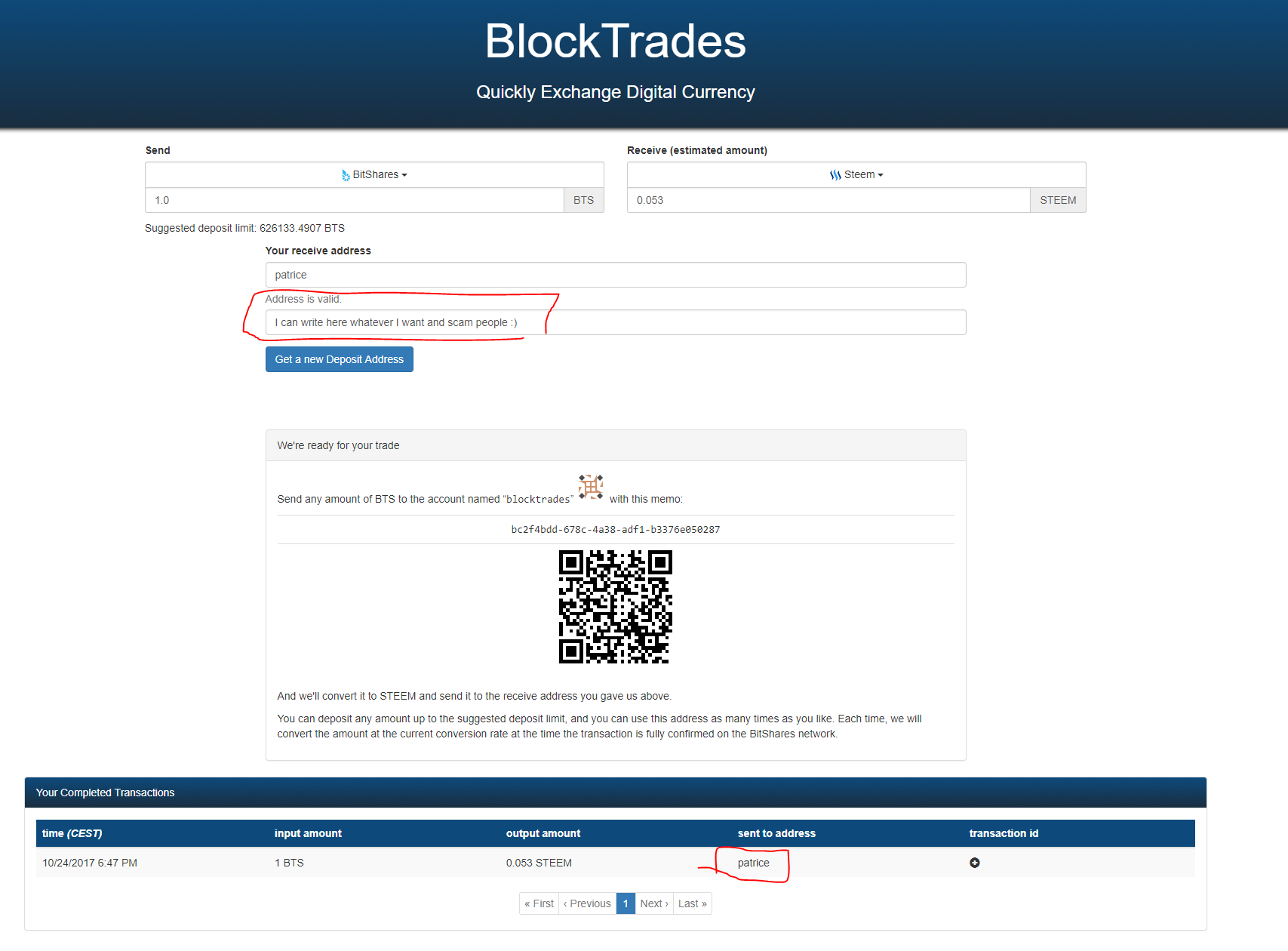This screenshot has height=951, width=1288.
Task: Go to First page of transactions
Action: (x=539, y=903)
